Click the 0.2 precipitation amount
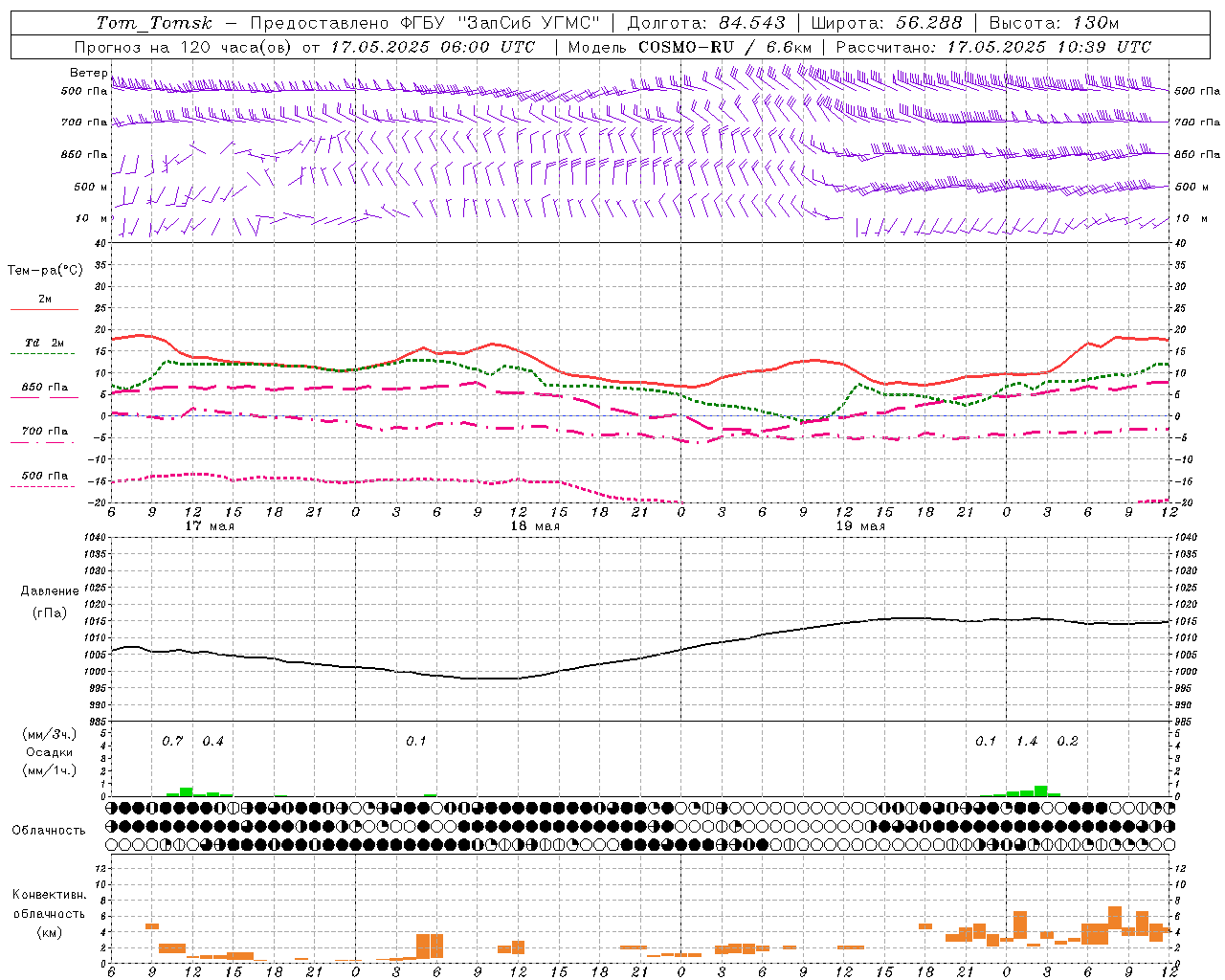Viewport: 1225px width, 980px height. tap(1067, 742)
